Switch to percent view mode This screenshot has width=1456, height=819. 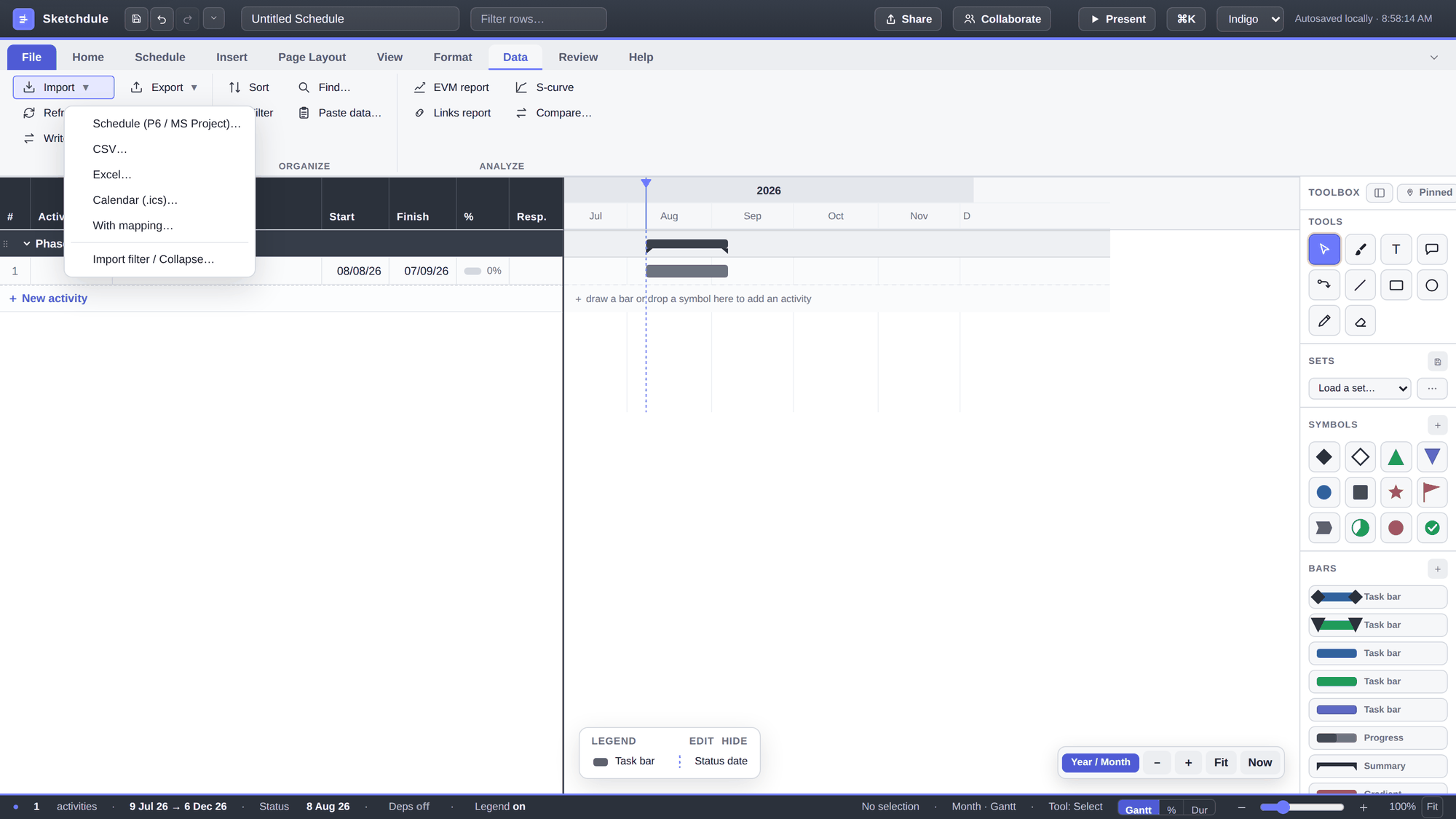[1171, 810]
